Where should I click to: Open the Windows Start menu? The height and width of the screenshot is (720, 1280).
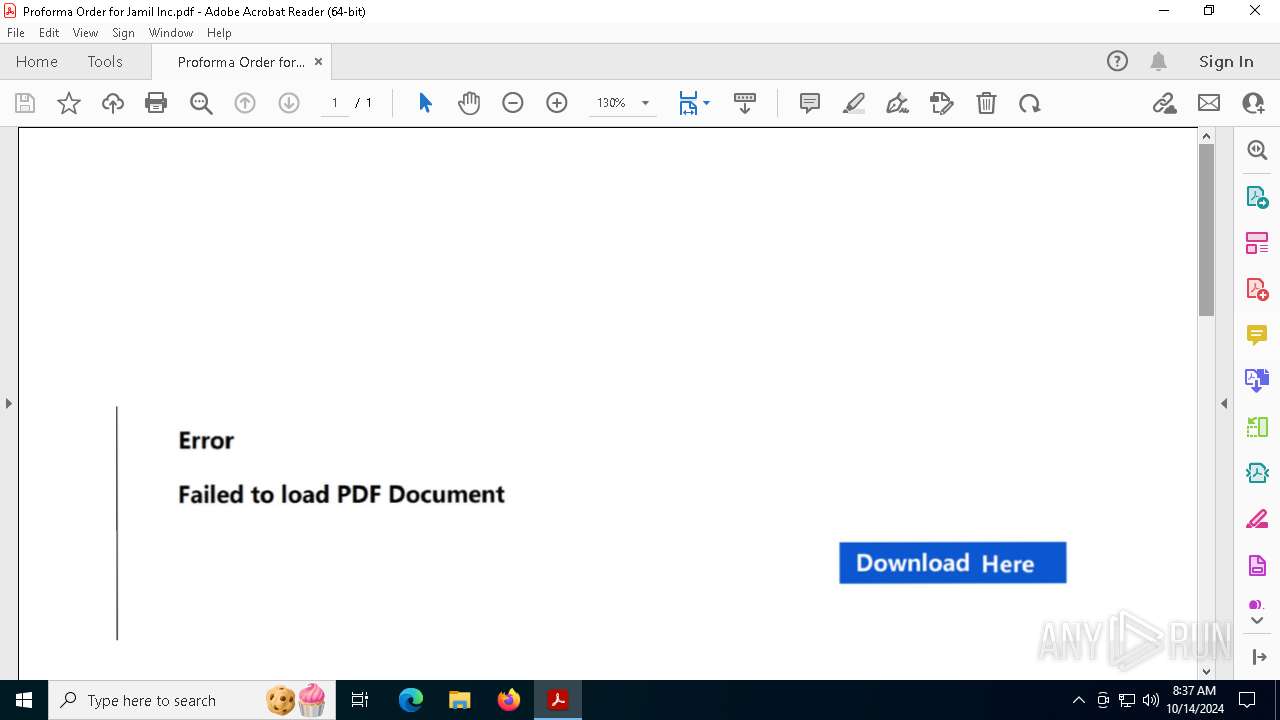pos(24,700)
